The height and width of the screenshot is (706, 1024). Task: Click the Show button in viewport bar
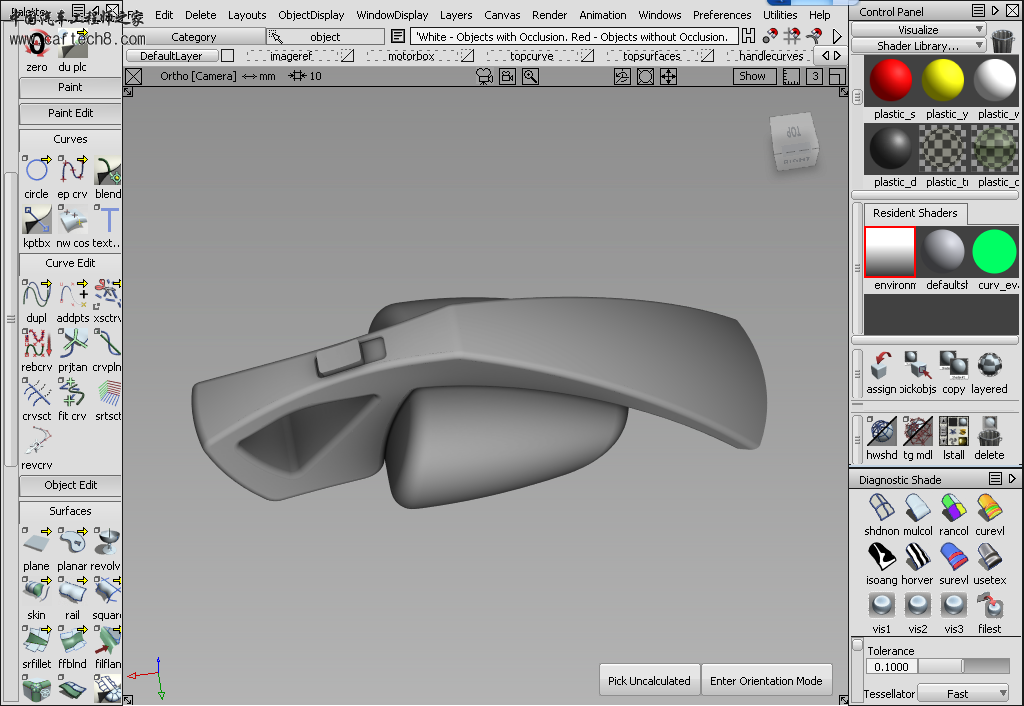(x=752, y=76)
